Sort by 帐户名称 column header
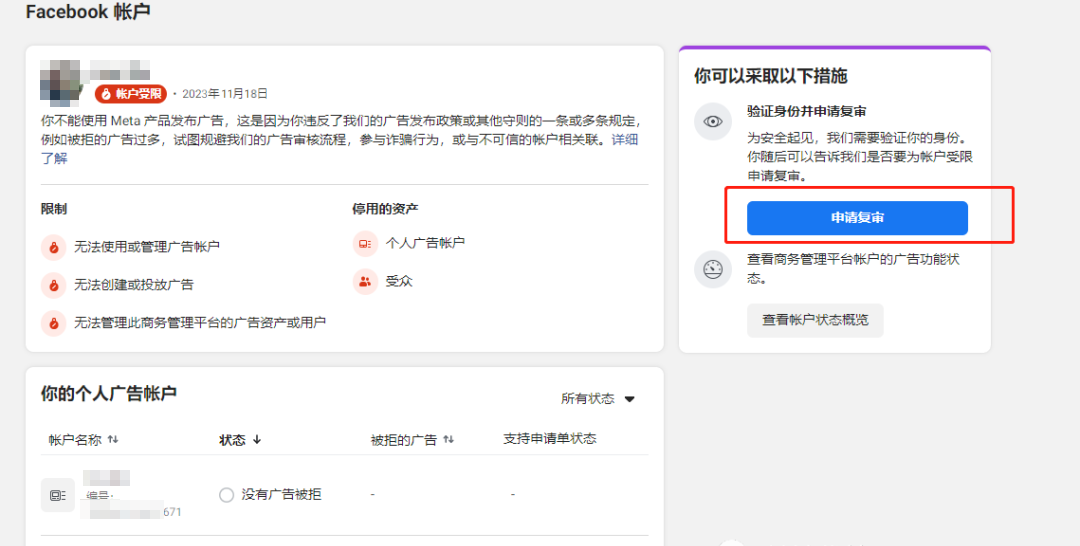This screenshot has height=546, width=1080. [x=83, y=439]
